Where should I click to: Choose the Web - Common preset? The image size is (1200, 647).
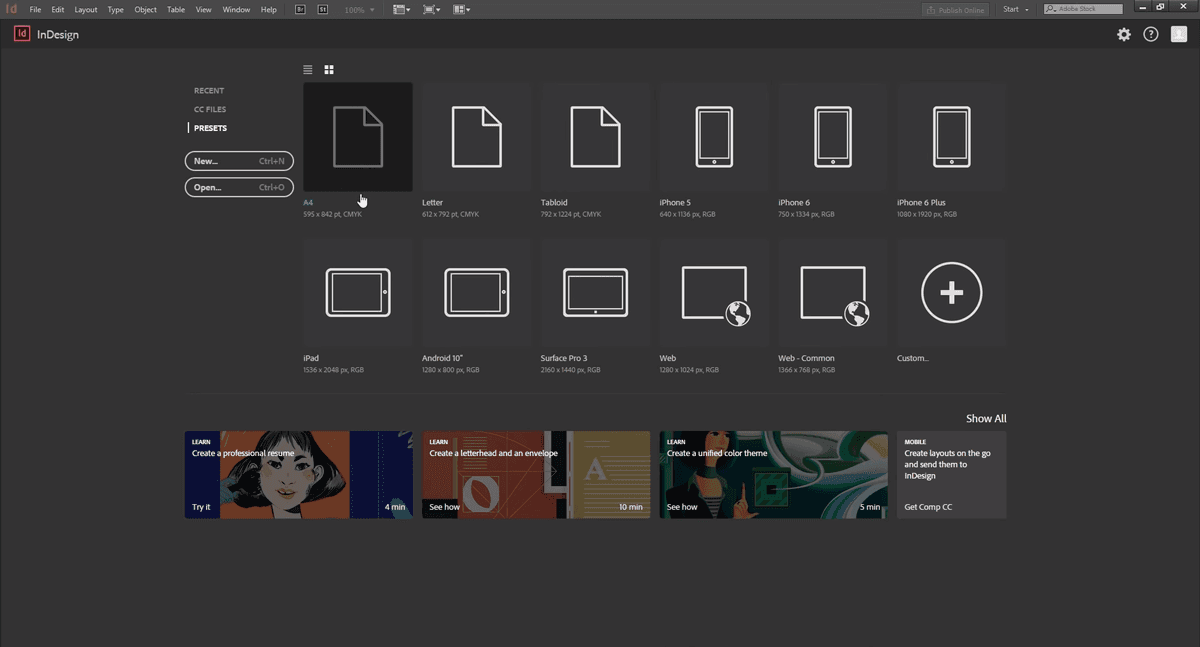(833, 293)
